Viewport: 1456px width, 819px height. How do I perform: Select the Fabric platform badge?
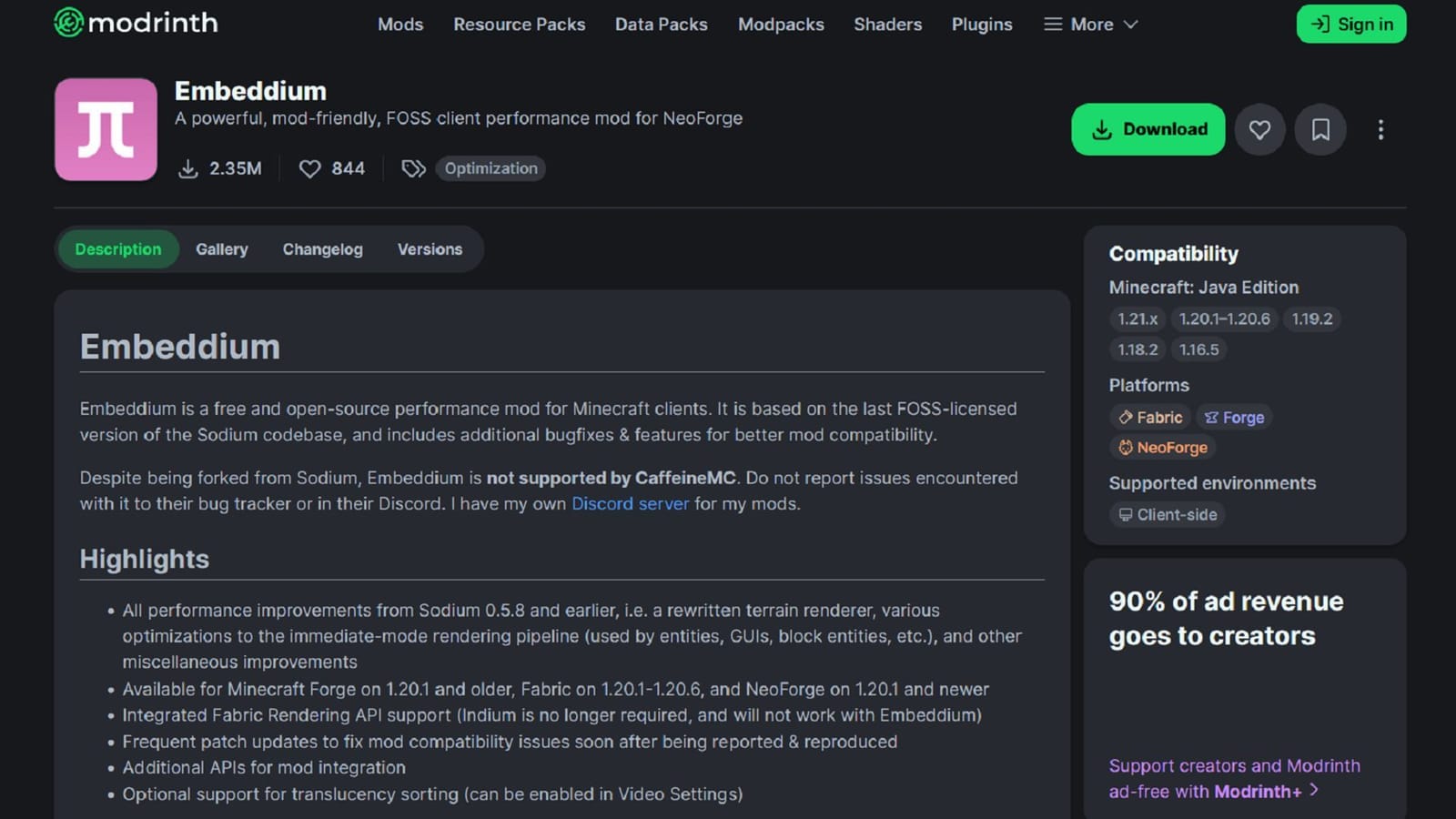(1149, 417)
